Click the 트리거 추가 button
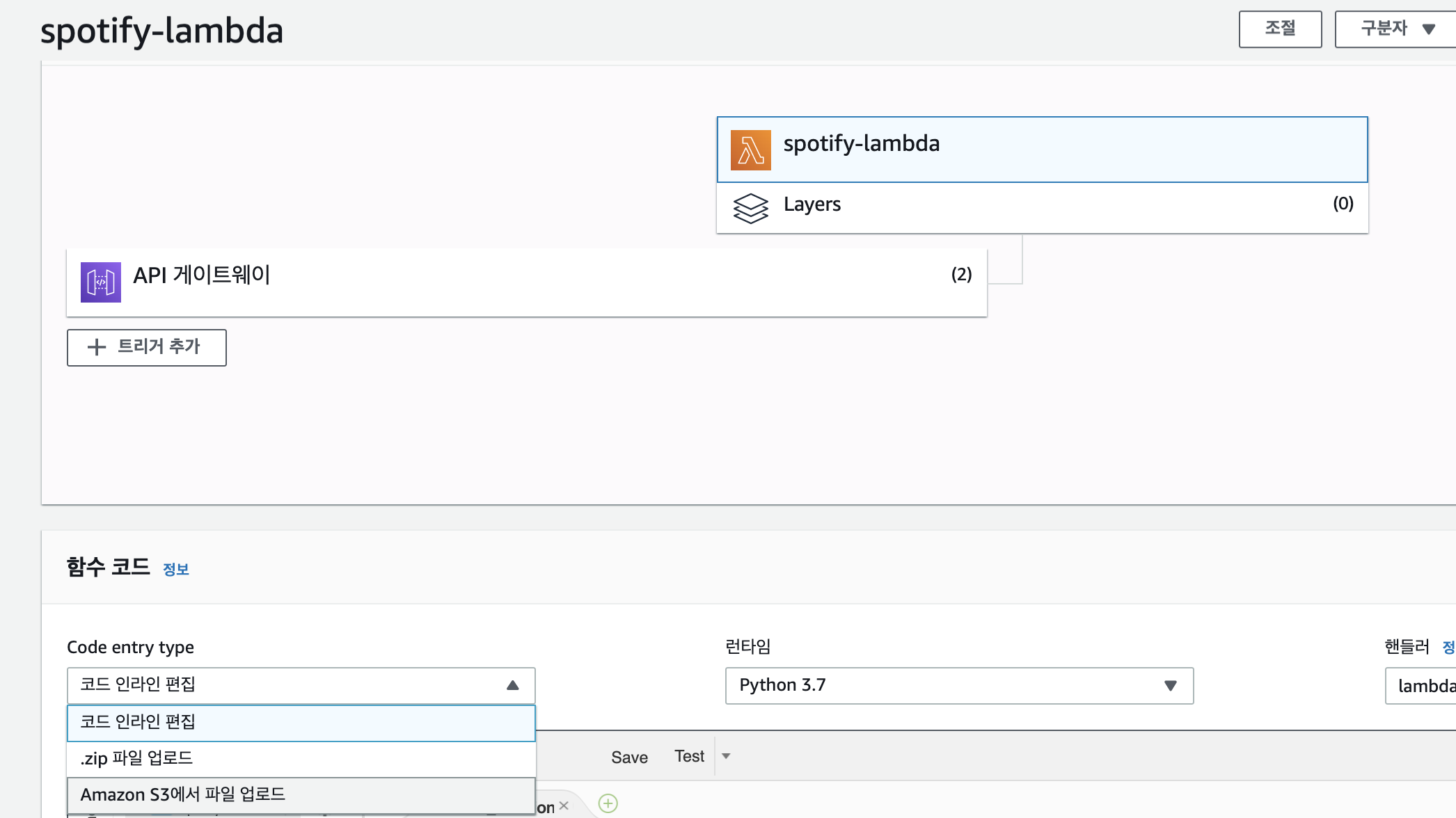The width and height of the screenshot is (1456, 818). click(x=147, y=347)
